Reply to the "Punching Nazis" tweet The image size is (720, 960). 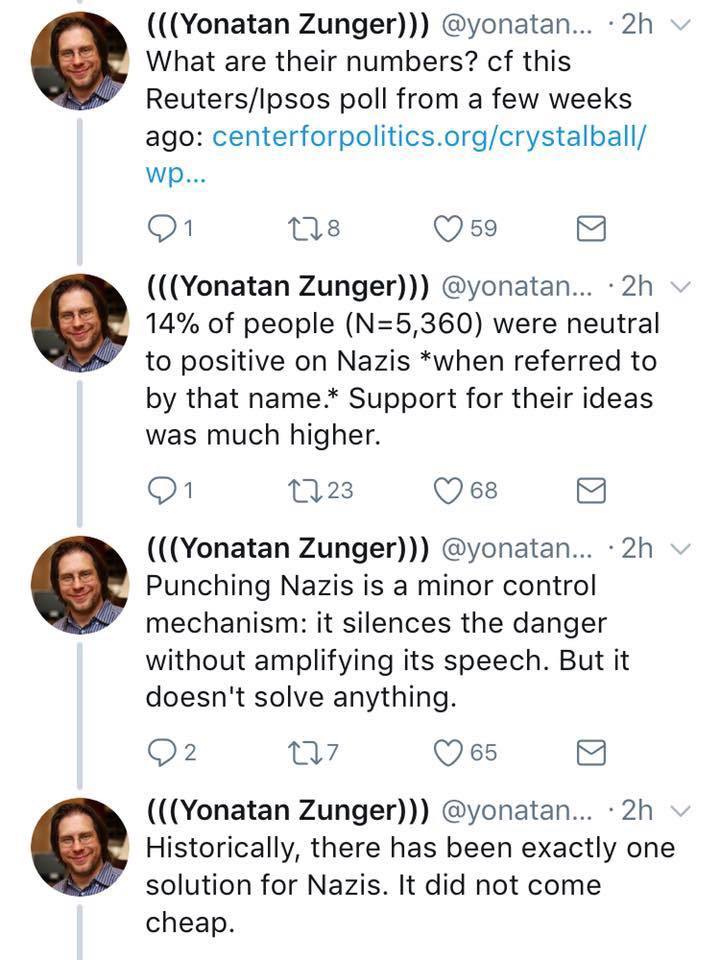[162, 752]
